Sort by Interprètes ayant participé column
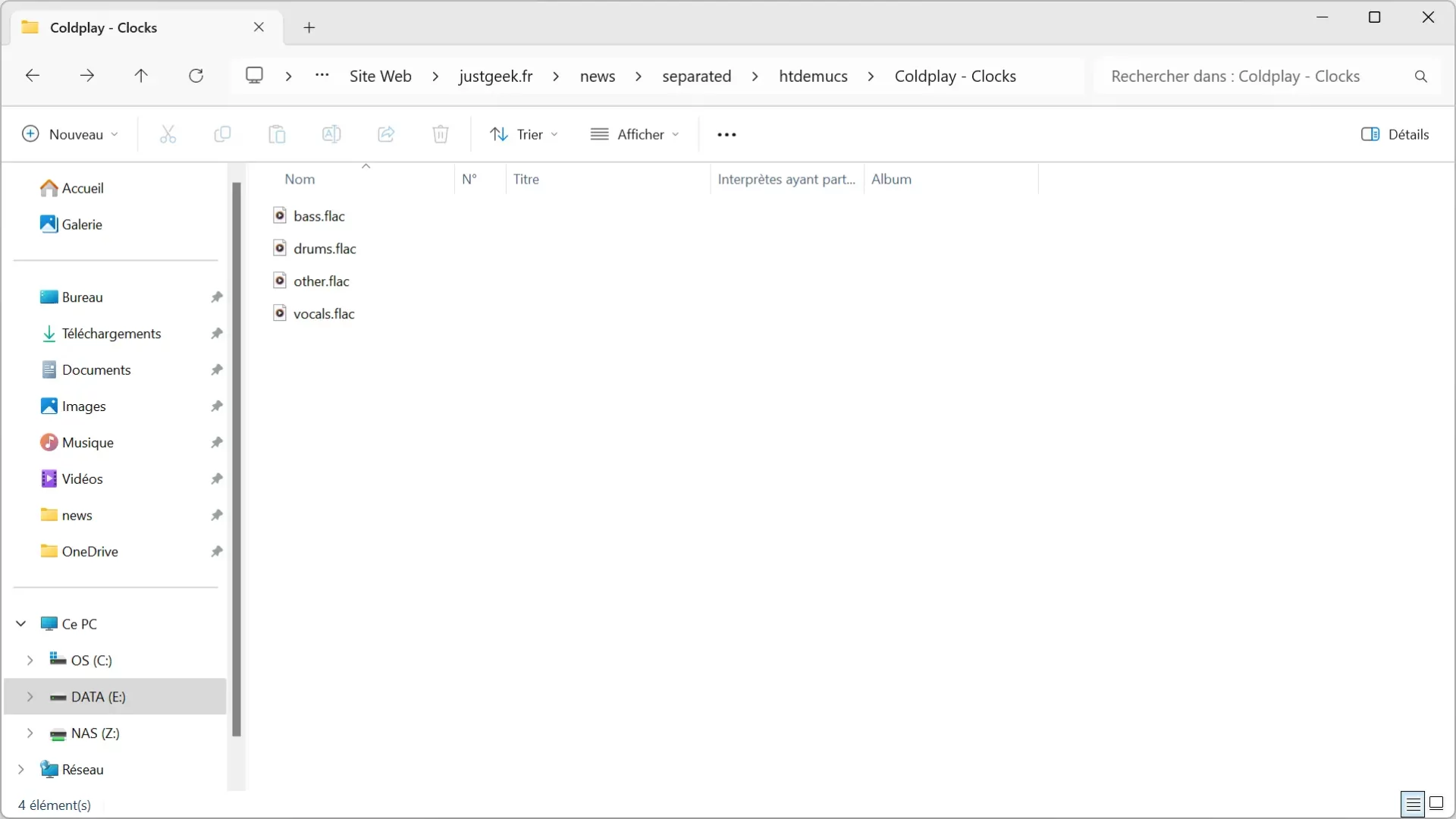1456x819 pixels. [786, 180]
